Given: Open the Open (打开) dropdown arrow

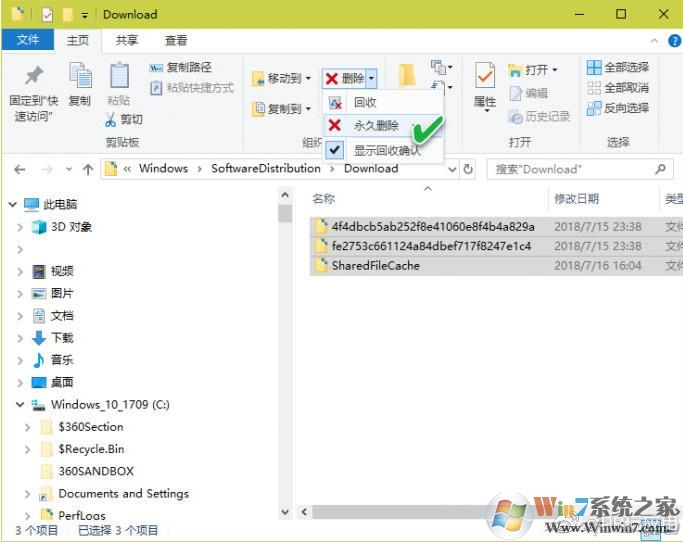Looking at the screenshot, I should click(x=555, y=70).
